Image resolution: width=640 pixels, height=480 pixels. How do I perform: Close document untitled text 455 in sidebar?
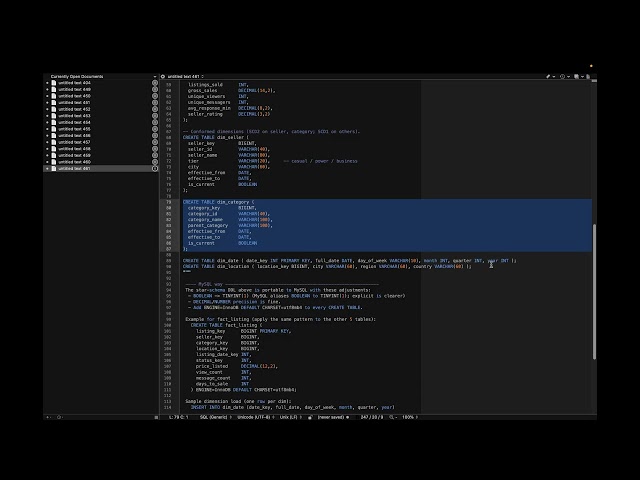[x=155, y=129]
